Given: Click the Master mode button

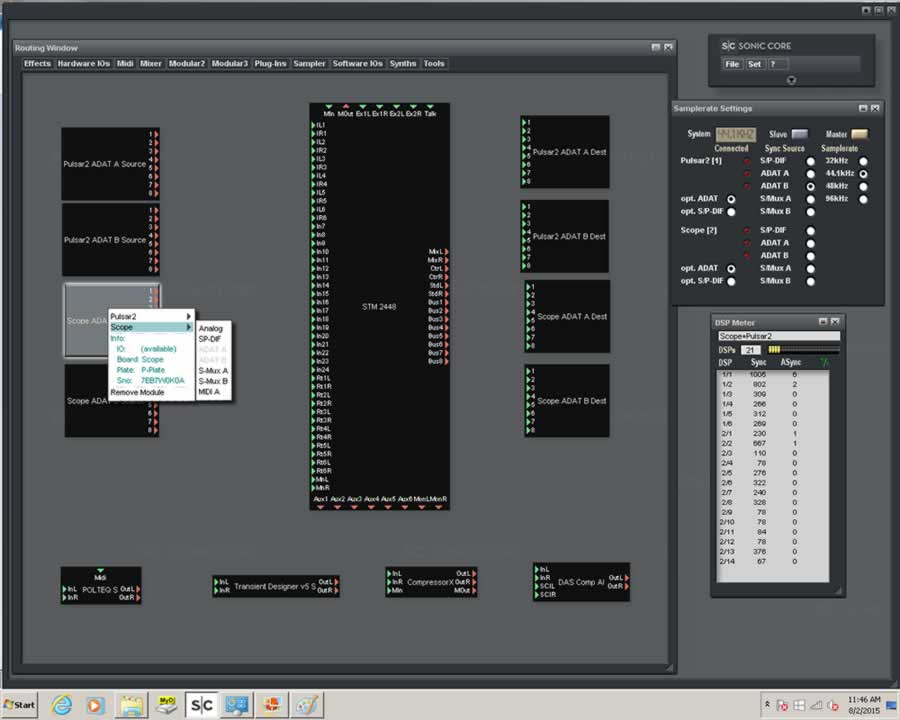Looking at the screenshot, I should coord(860,134).
